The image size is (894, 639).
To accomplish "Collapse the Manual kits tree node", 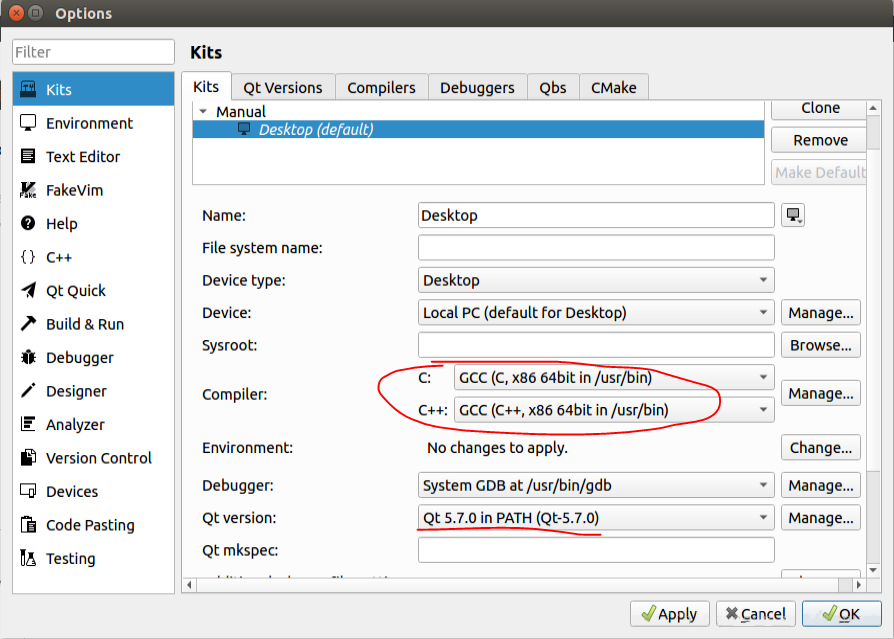I will (x=204, y=112).
